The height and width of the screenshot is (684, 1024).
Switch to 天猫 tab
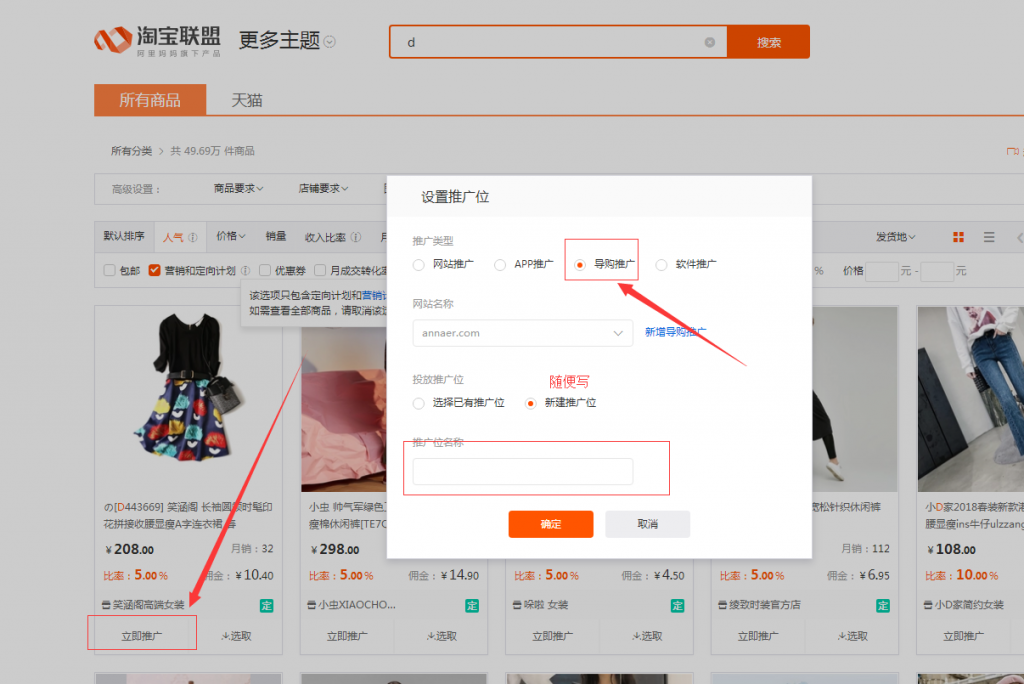(247, 100)
